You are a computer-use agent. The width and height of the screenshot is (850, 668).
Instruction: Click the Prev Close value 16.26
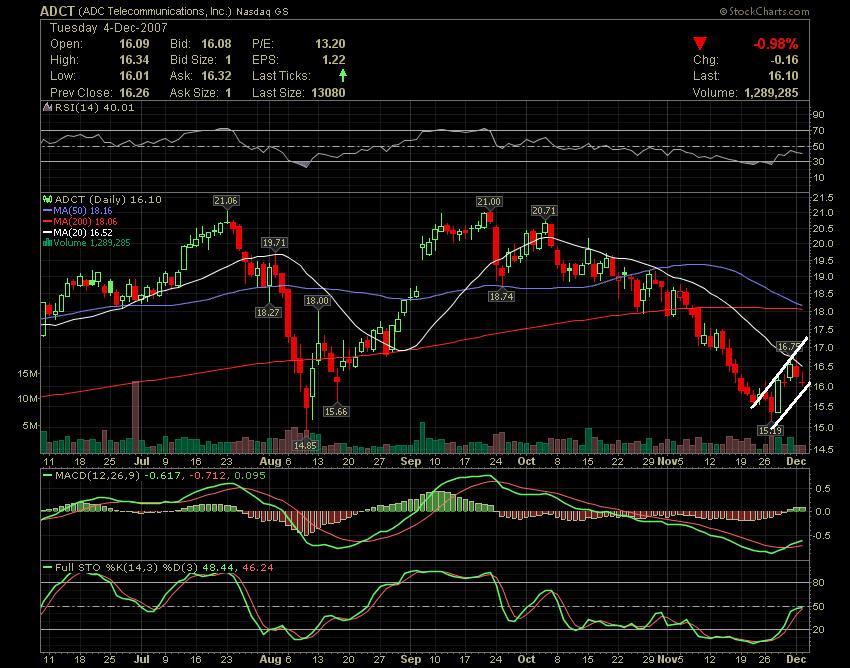point(134,93)
